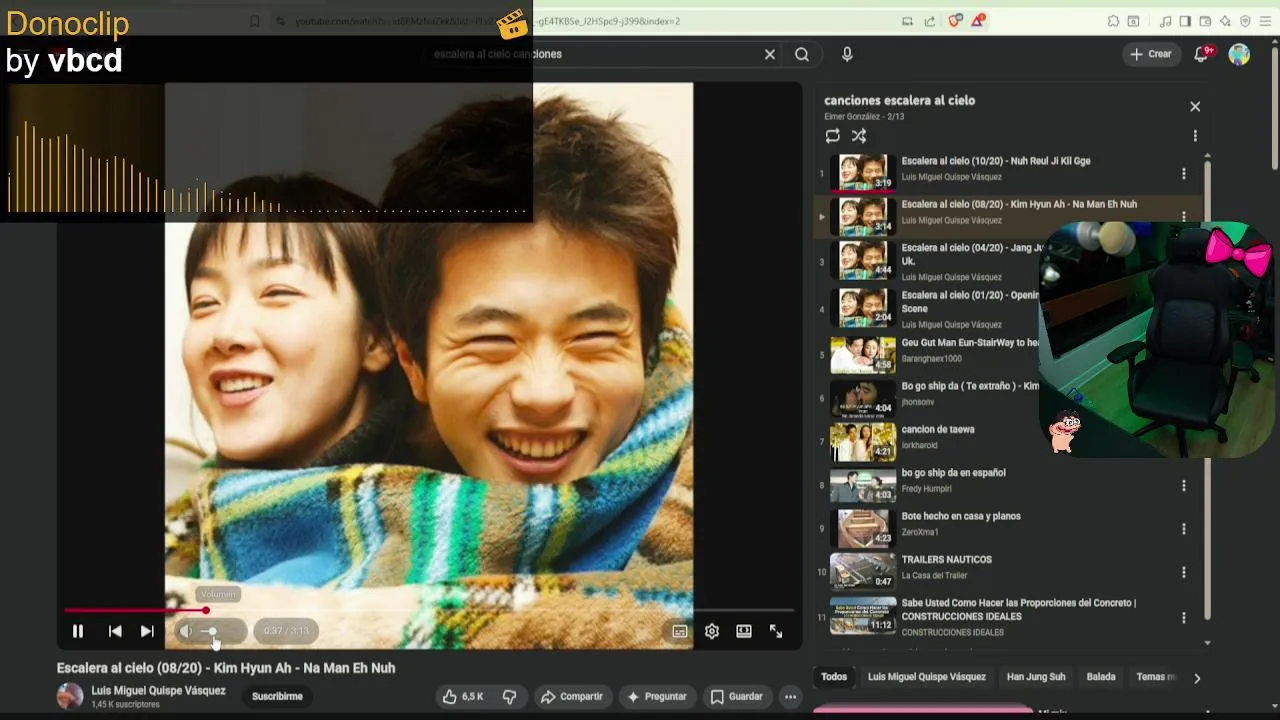Open playlist options three-dot menu
The width and height of the screenshot is (1280, 720).
(1195, 136)
